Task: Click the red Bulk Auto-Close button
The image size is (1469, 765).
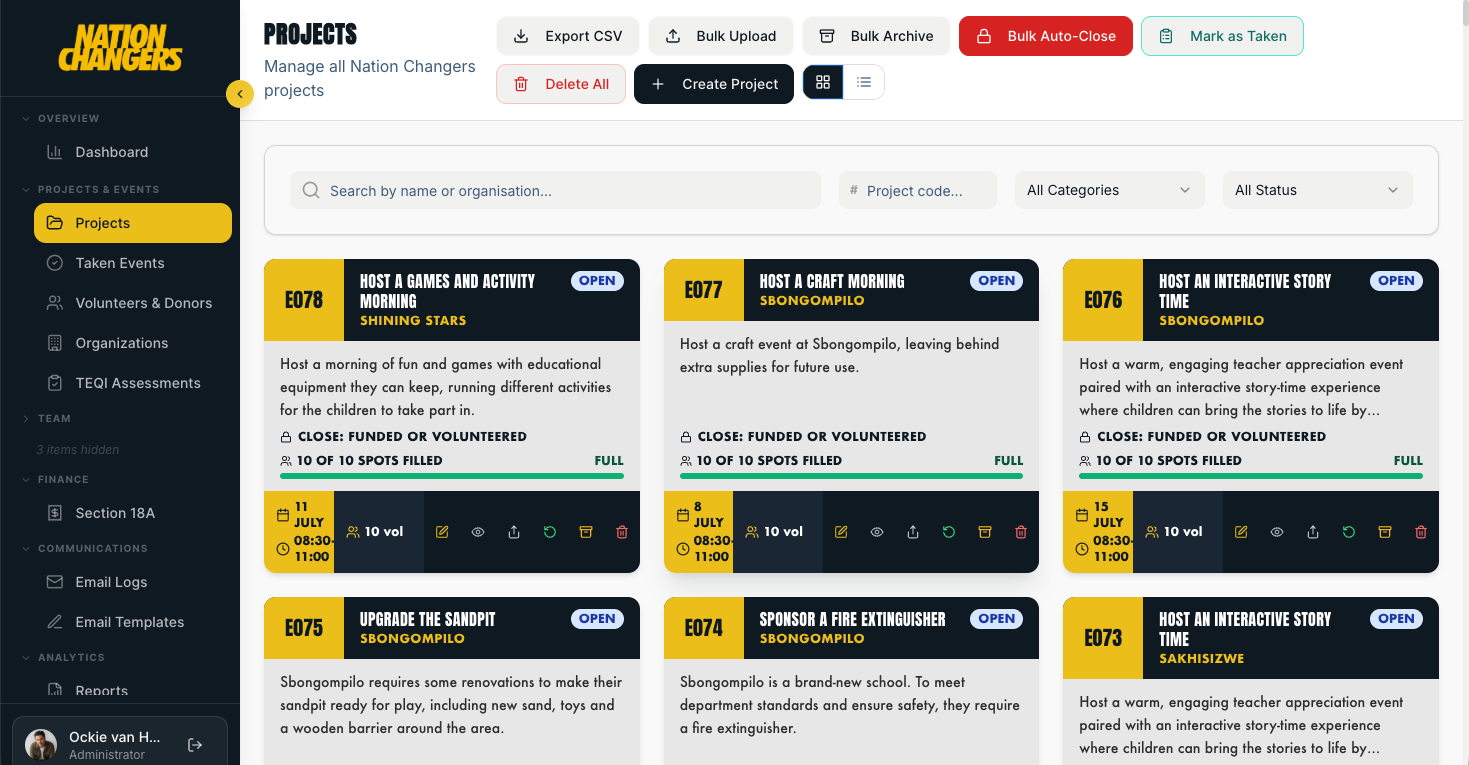Action: pyautogui.click(x=1046, y=36)
